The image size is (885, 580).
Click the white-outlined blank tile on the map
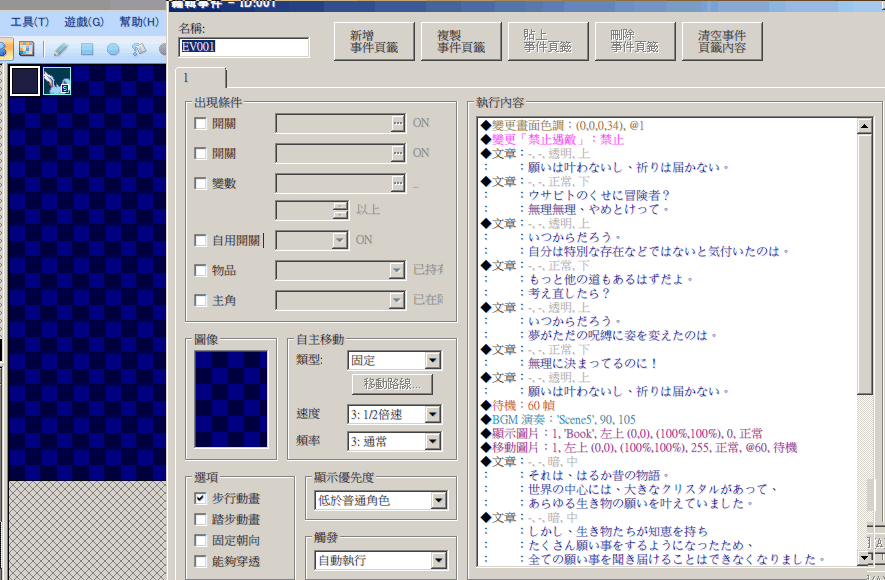25,81
